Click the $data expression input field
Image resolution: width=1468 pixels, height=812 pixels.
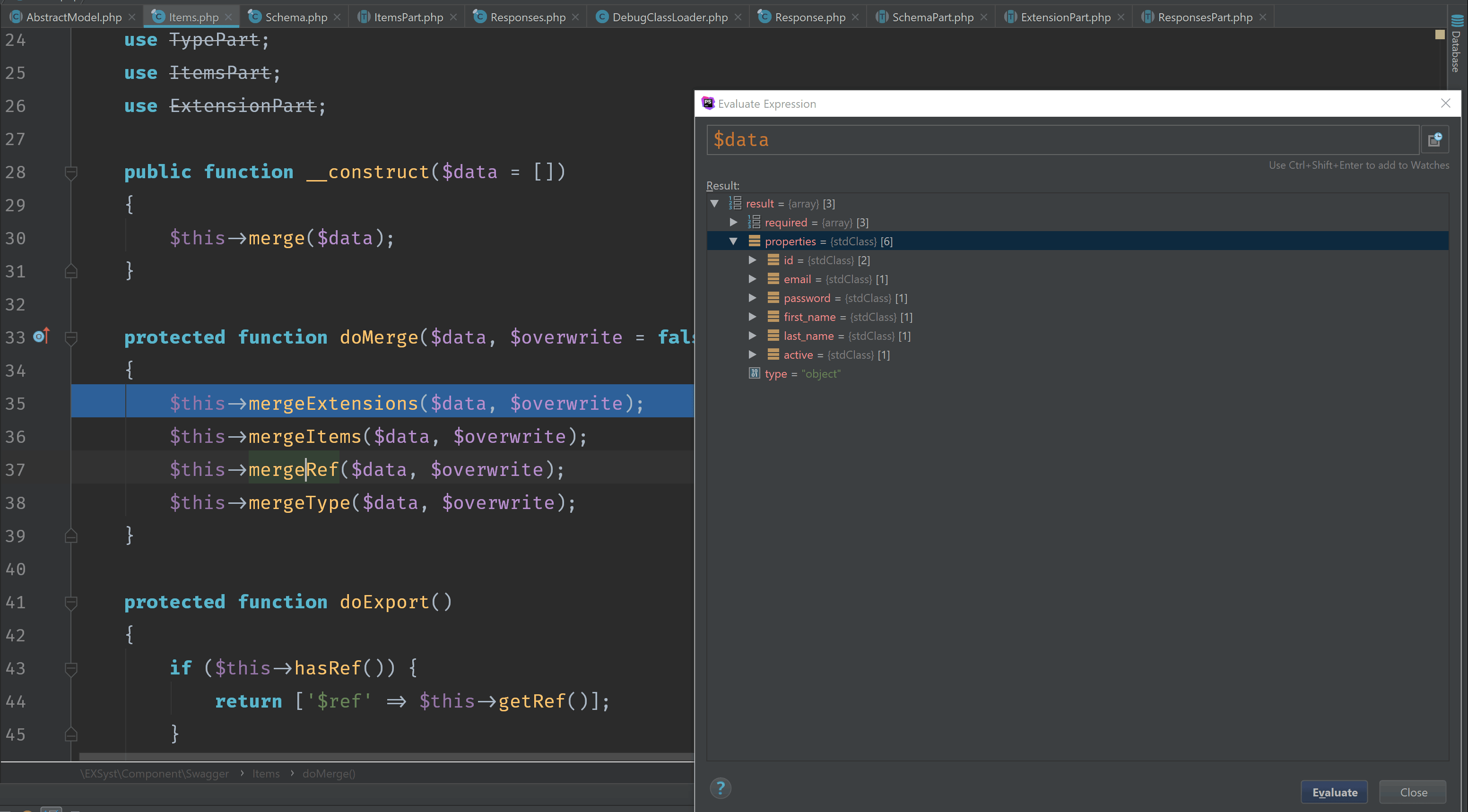(x=1062, y=139)
